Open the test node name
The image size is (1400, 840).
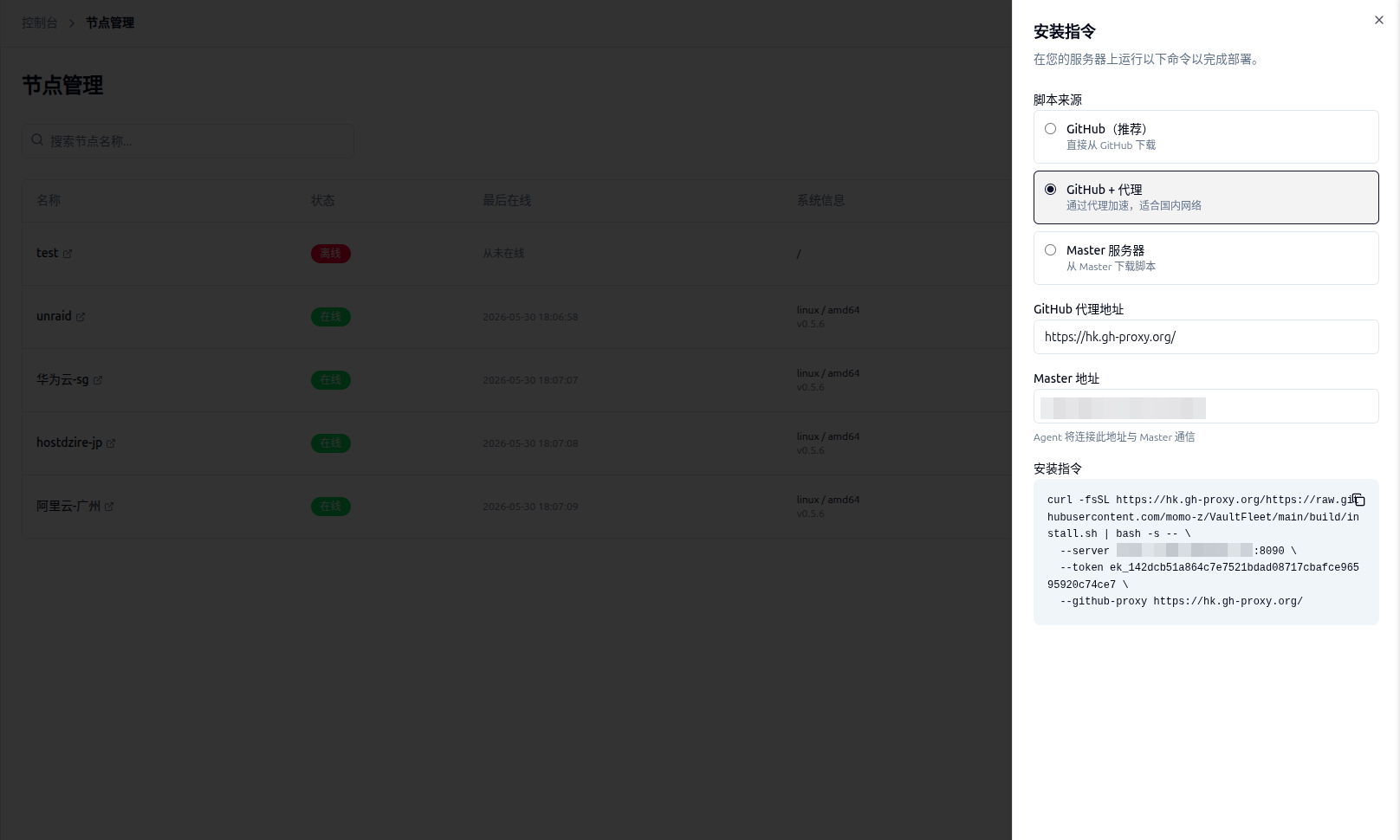(x=47, y=253)
